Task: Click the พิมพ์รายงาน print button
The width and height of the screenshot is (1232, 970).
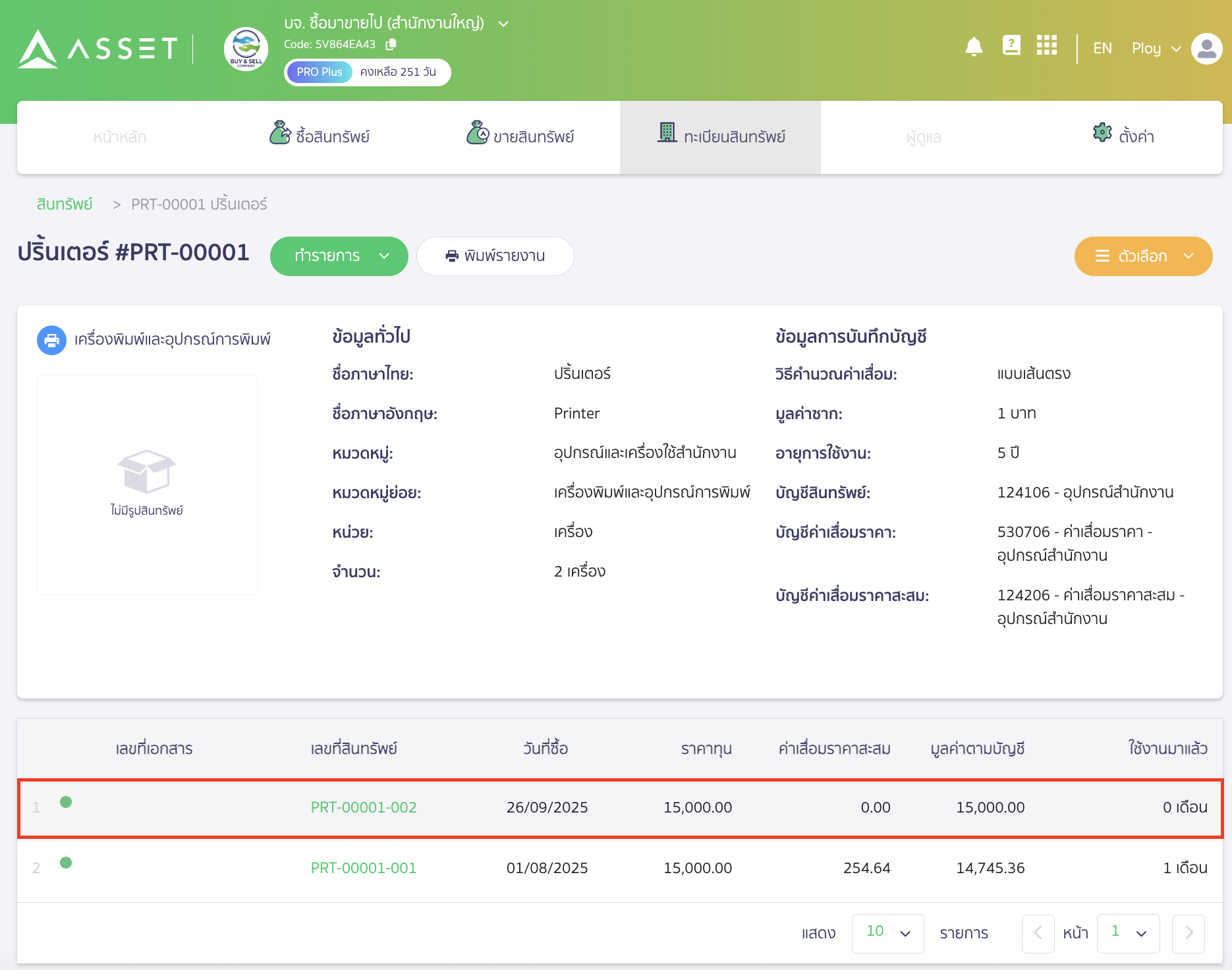Action: click(x=495, y=256)
